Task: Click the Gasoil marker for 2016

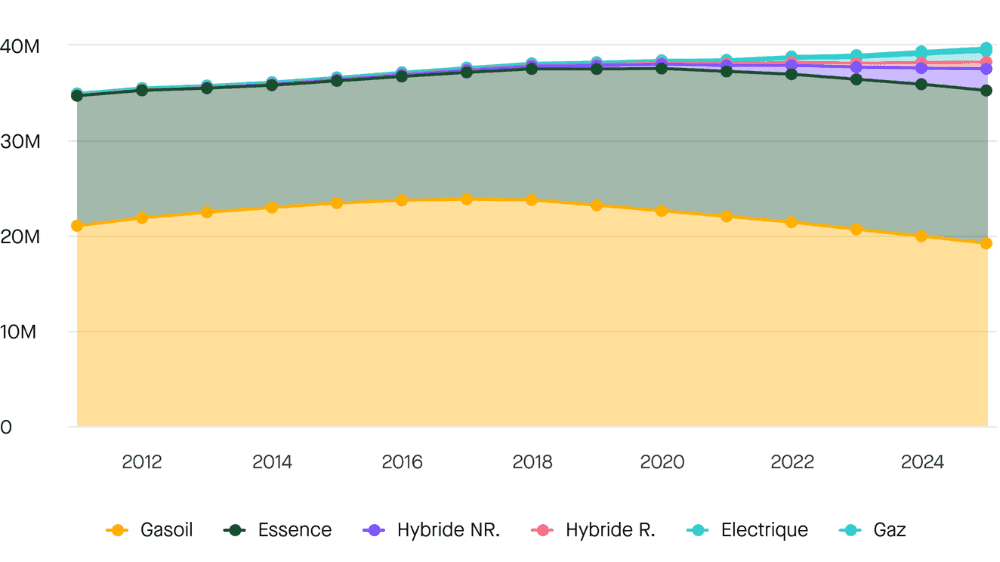Action: pyautogui.click(x=402, y=200)
